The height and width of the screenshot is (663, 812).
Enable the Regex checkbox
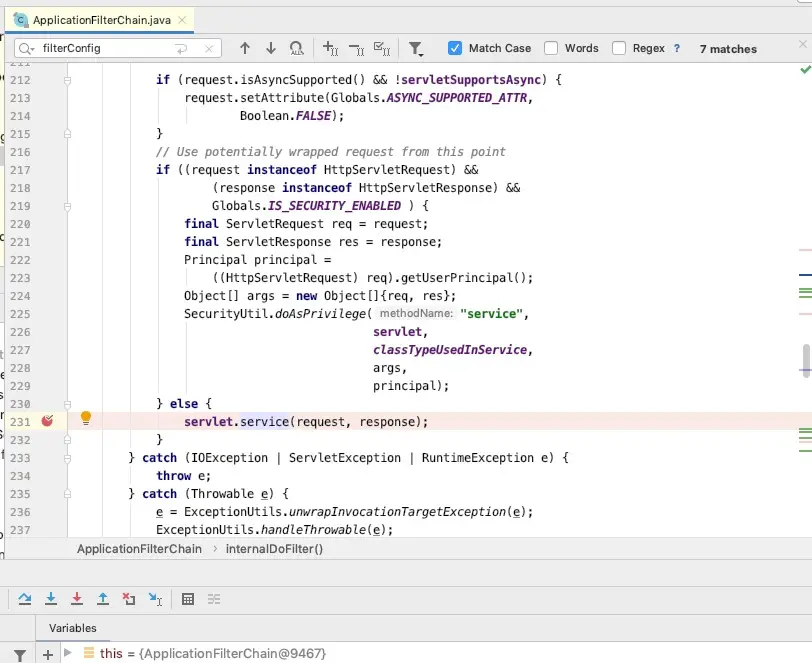619,48
